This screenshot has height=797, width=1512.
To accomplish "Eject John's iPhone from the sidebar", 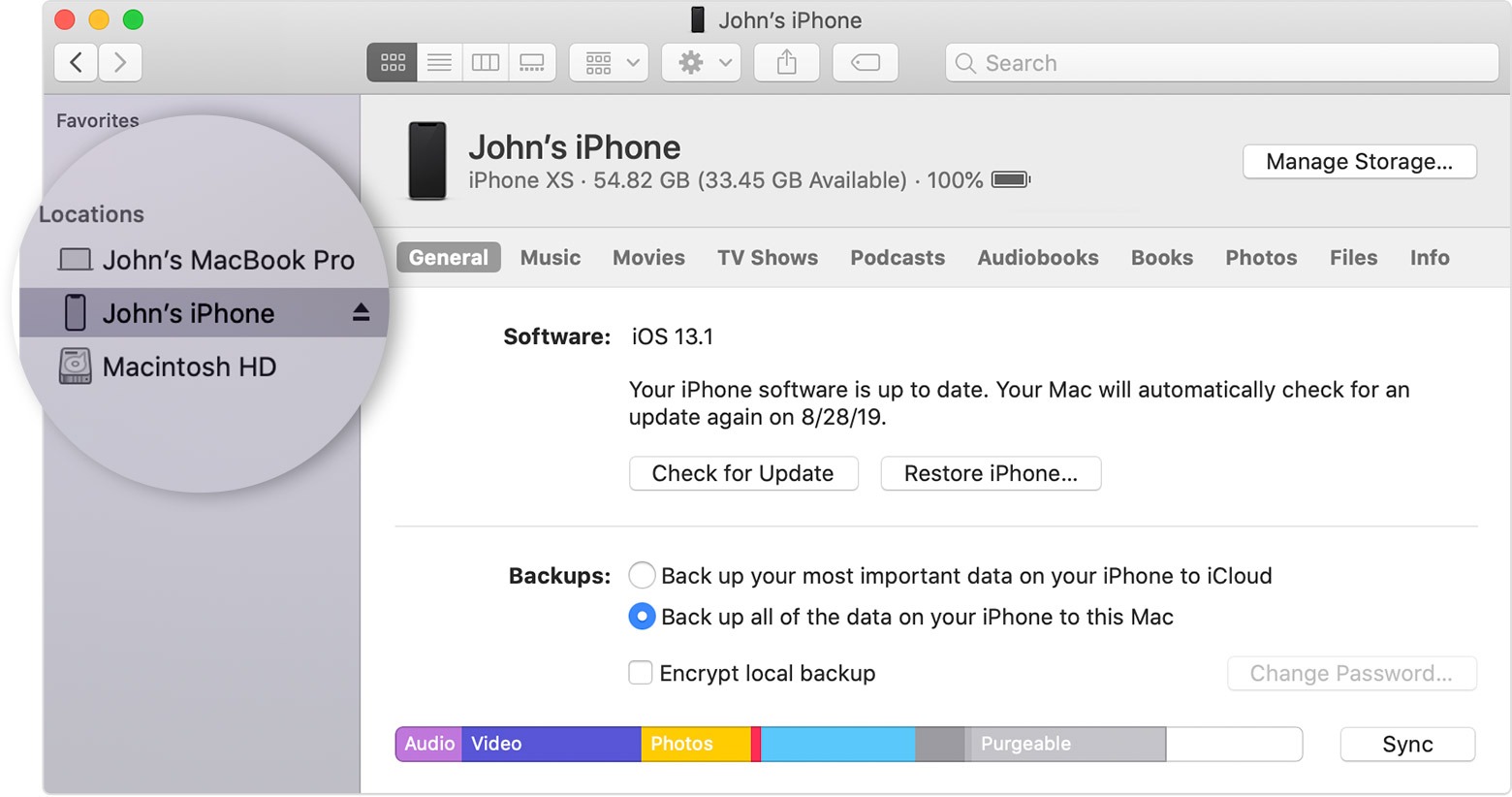I will point(362,312).
